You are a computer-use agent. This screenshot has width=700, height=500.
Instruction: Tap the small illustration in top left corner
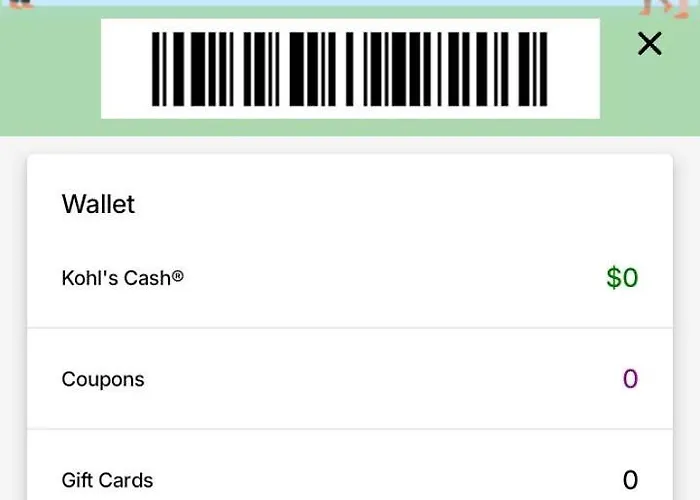(21, 4)
